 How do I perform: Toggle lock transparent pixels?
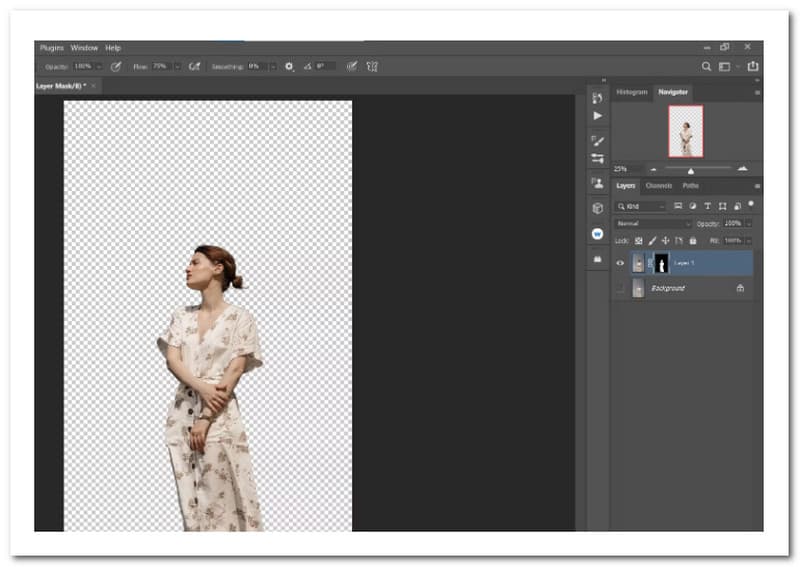click(639, 241)
